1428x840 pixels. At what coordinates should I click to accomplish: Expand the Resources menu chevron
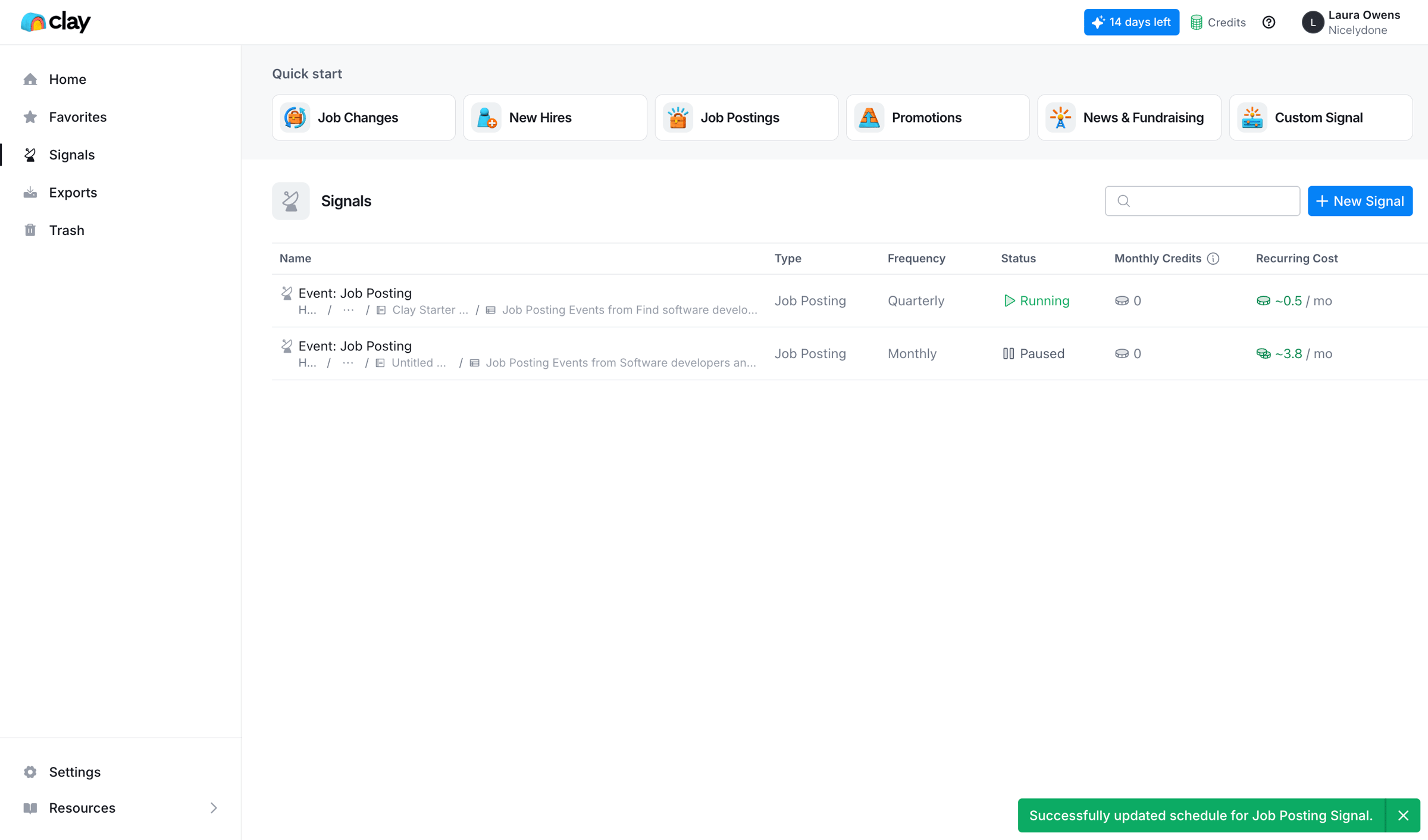pos(214,807)
